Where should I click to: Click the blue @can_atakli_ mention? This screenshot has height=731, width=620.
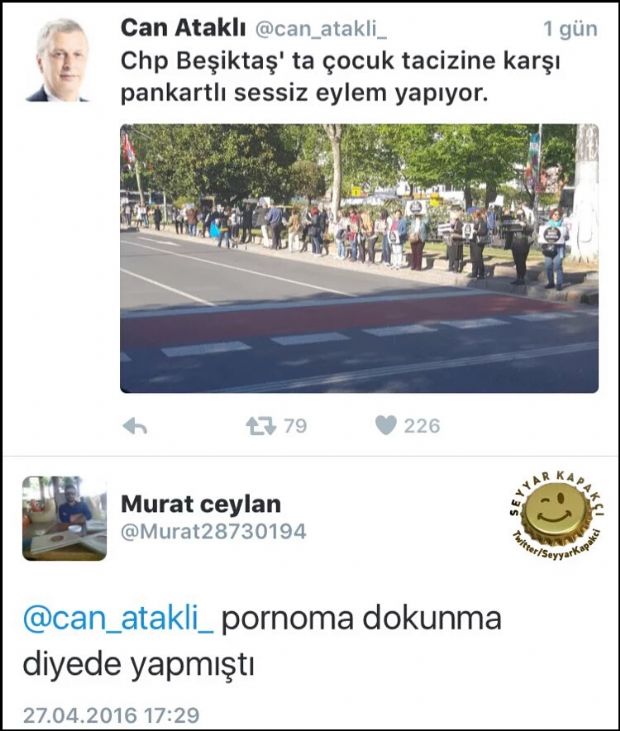118,618
